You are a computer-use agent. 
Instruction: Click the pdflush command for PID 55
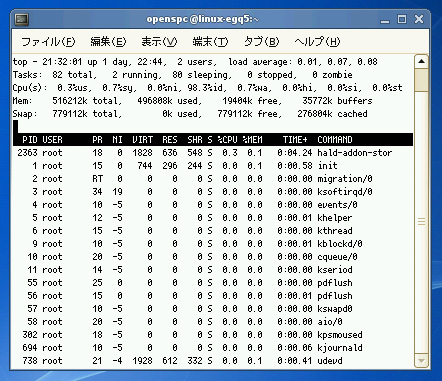(335, 283)
